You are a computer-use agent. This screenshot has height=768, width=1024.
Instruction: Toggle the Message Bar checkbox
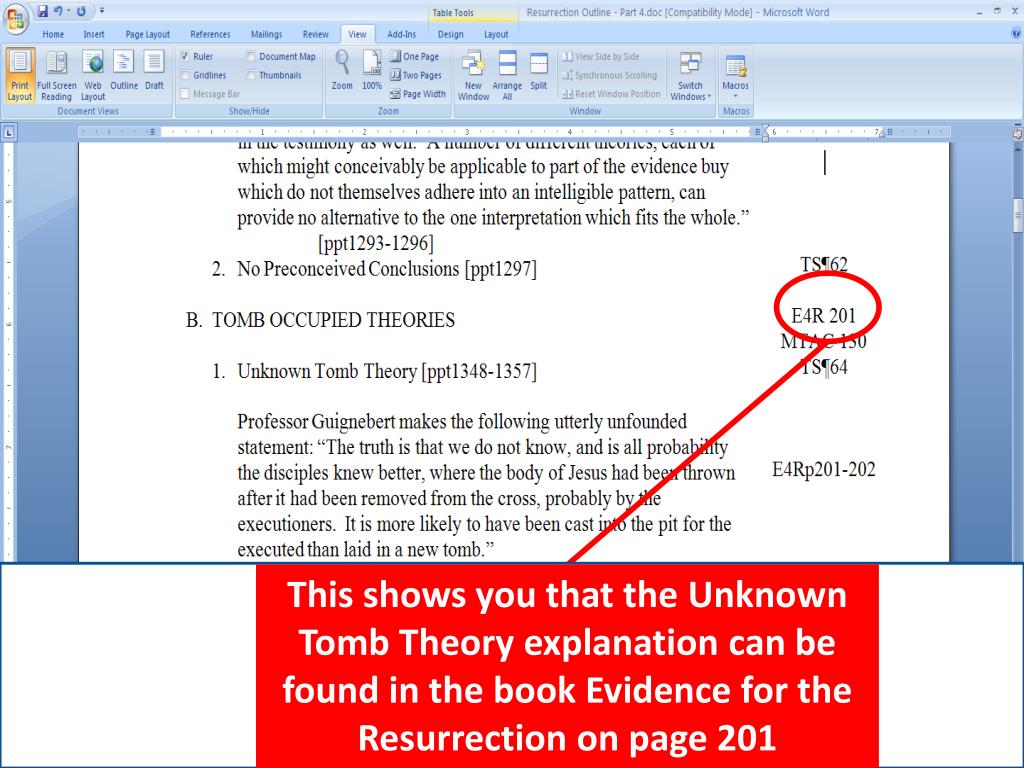(x=185, y=94)
